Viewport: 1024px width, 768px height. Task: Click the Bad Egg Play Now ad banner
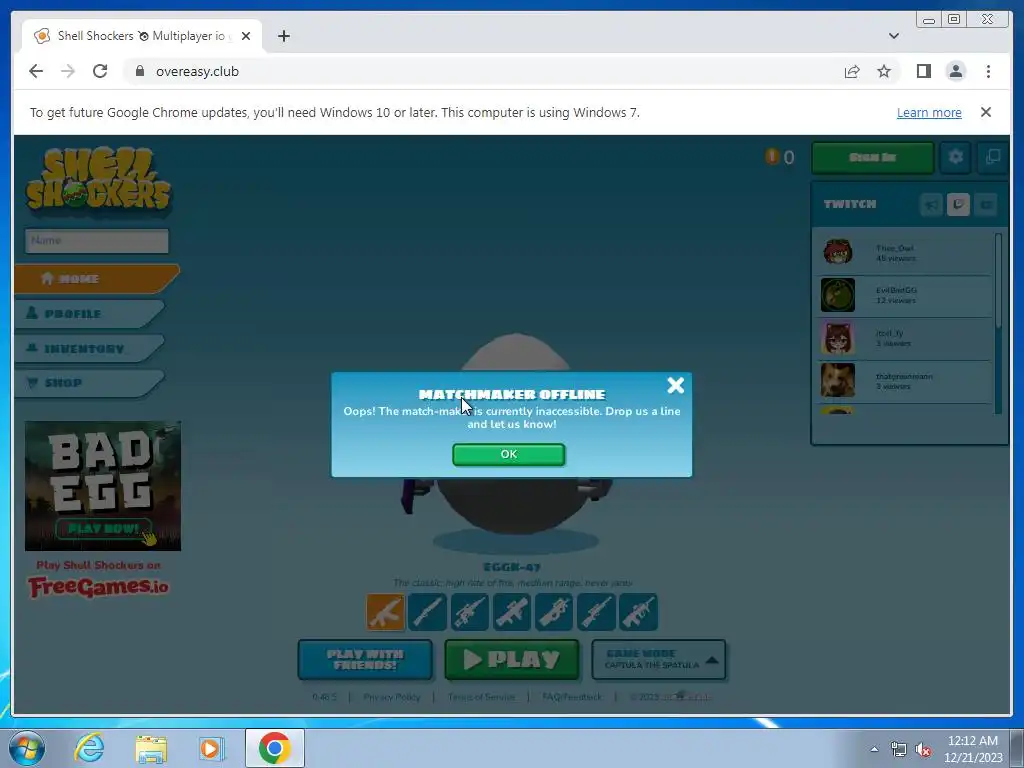(x=103, y=486)
